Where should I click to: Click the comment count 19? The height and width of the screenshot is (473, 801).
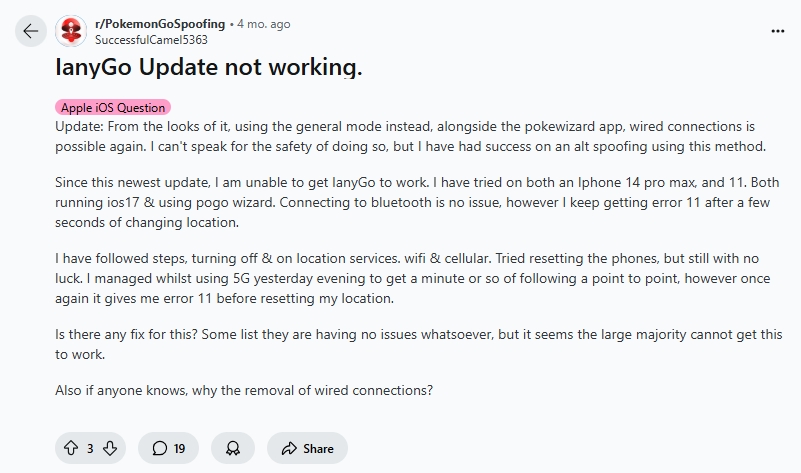click(180, 448)
